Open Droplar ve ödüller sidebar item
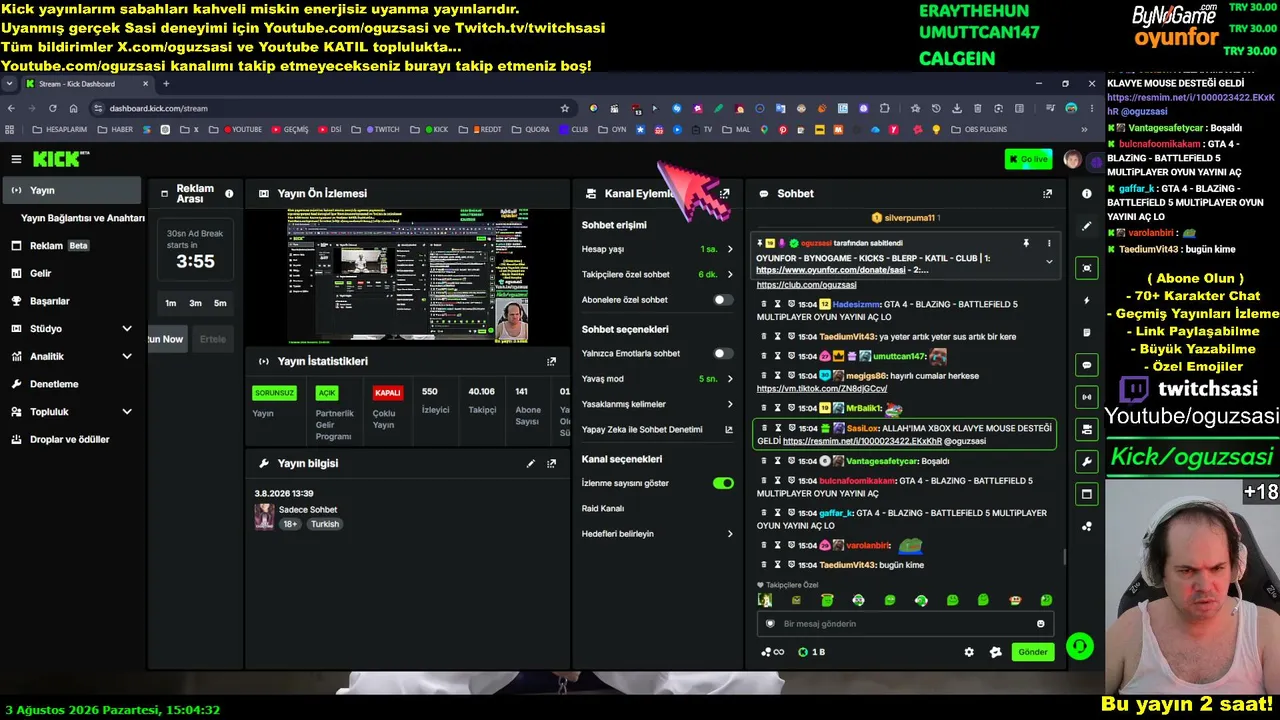The height and width of the screenshot is (720, 1280). pos(72,439)
